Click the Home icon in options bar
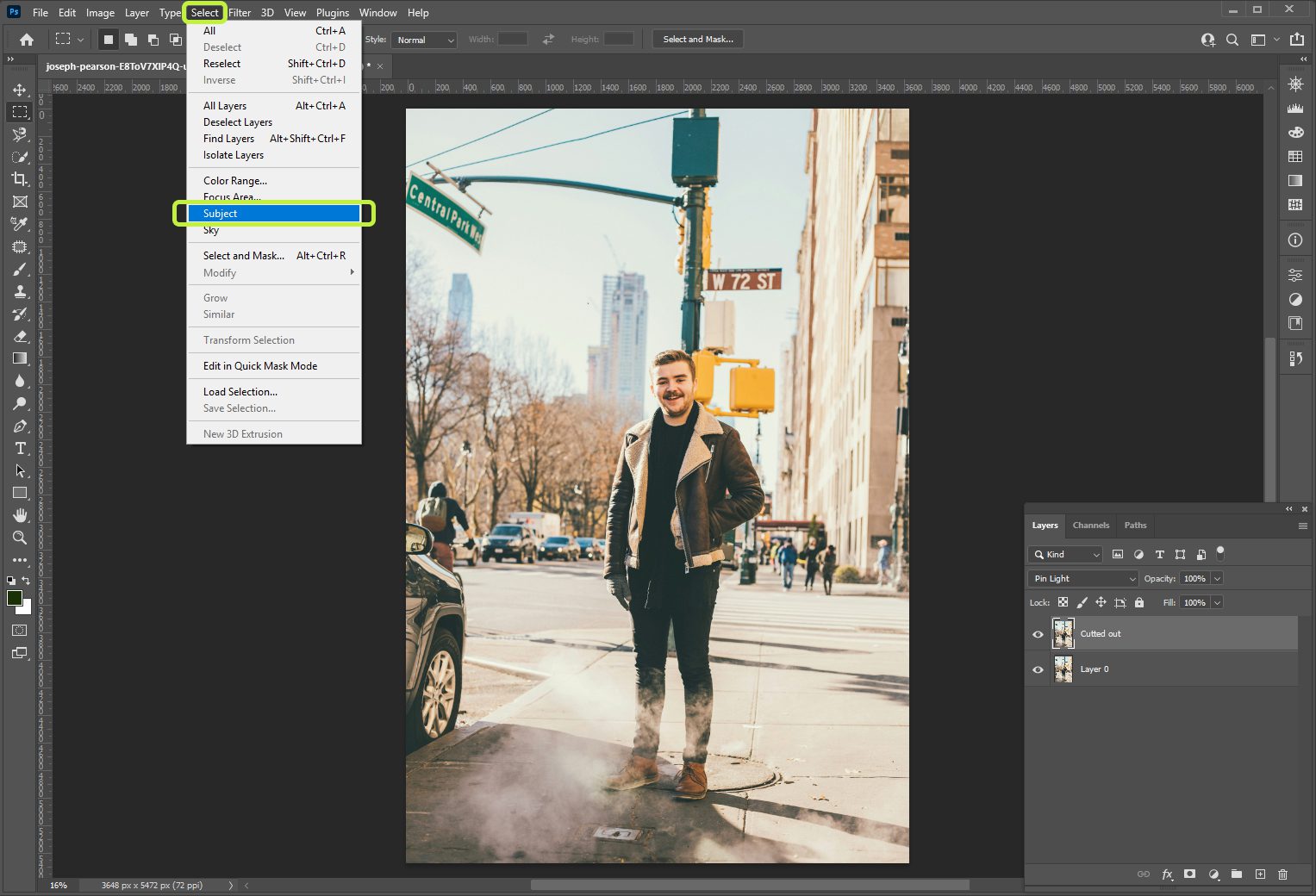The height and width of the screenshot is (896, 1316). point(27,39)
